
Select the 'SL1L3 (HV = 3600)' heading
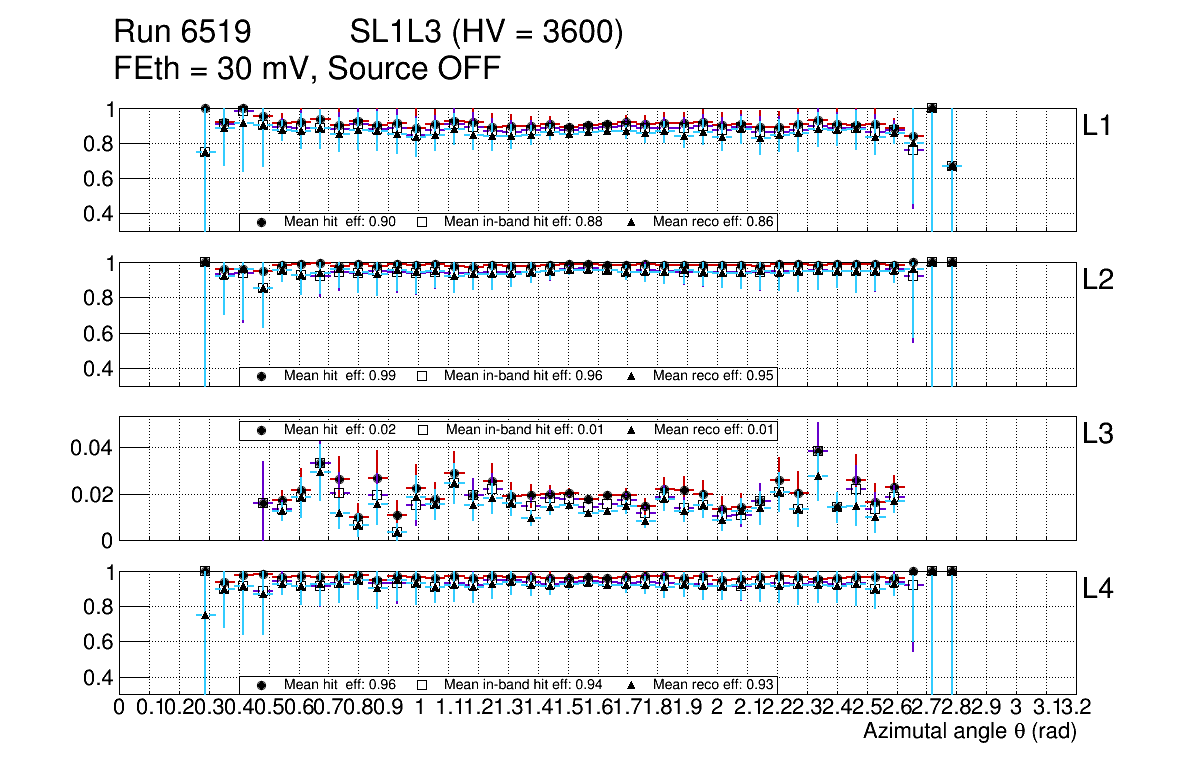486,33
